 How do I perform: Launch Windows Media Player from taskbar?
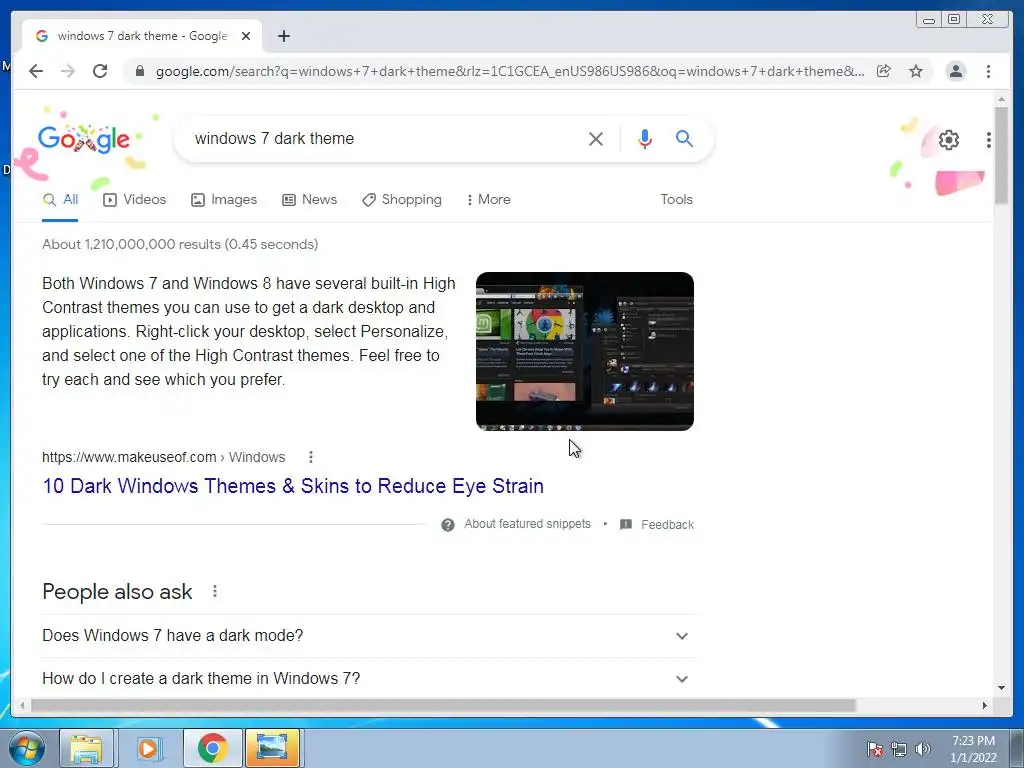coord(149,748)
